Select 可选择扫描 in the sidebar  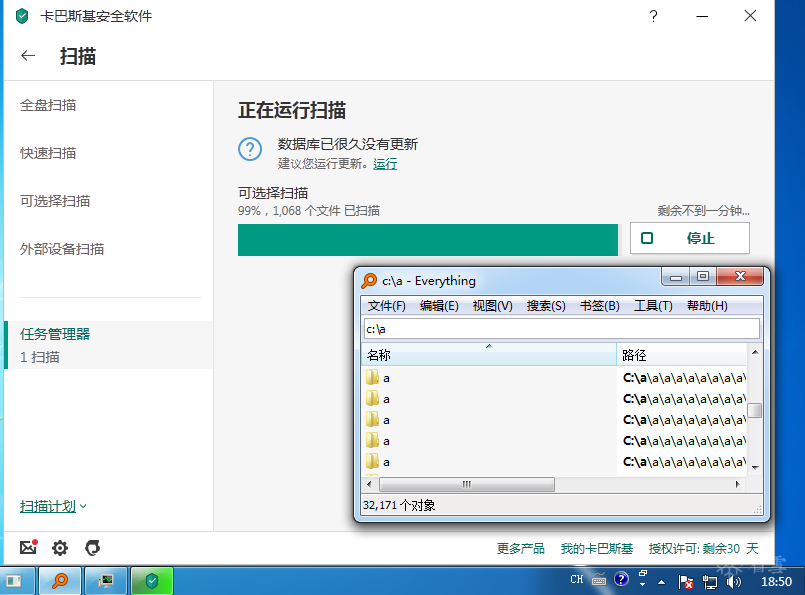[55, 201]
